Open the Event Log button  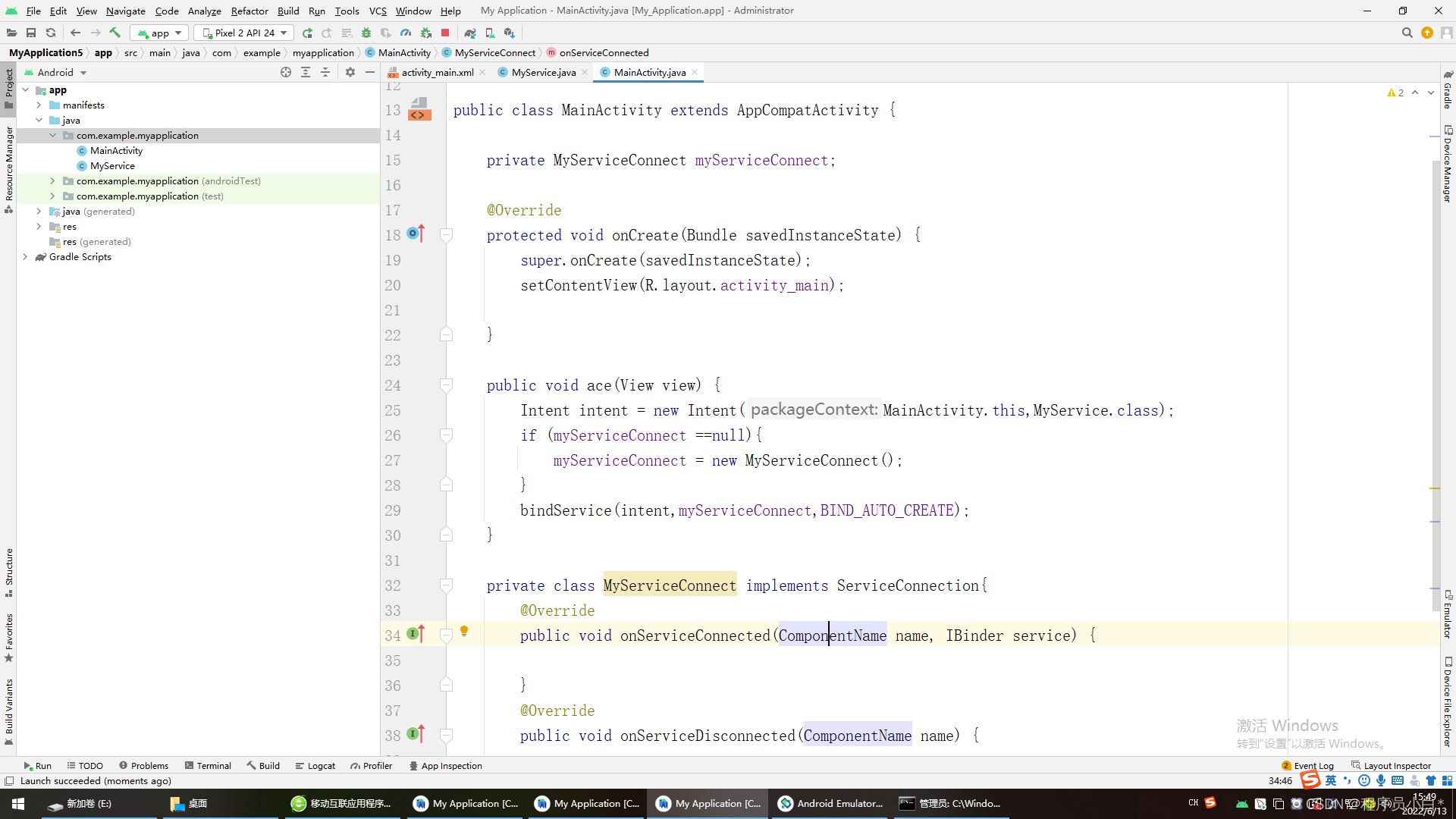[x=1307, y=765]
